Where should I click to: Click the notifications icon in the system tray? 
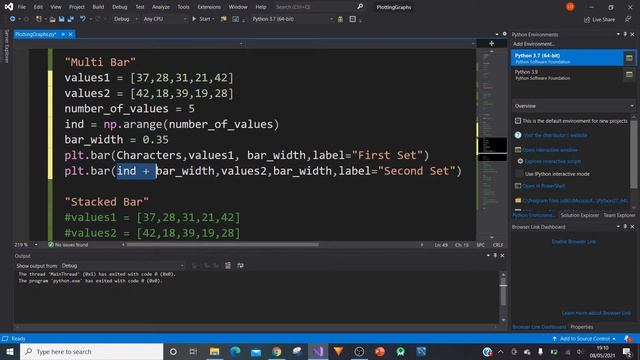[627, 351]
